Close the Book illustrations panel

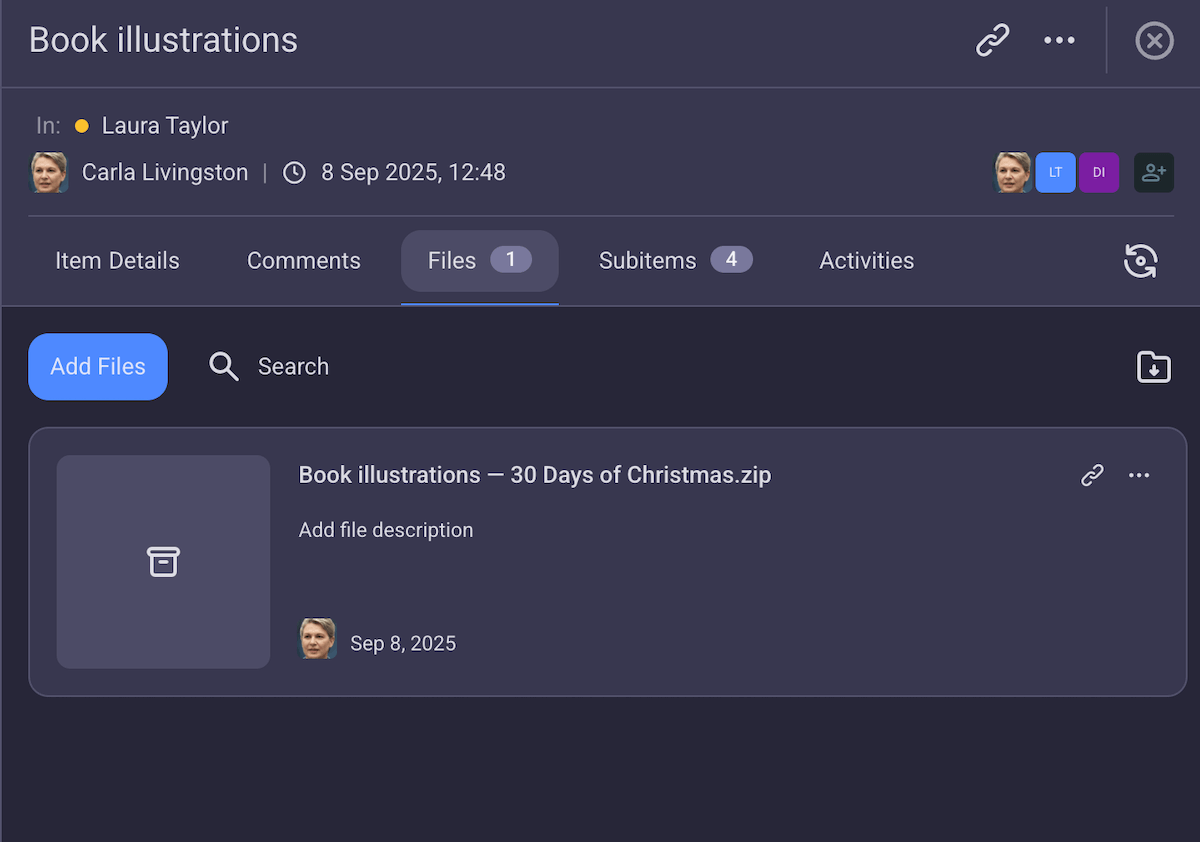click(1154, 41)
